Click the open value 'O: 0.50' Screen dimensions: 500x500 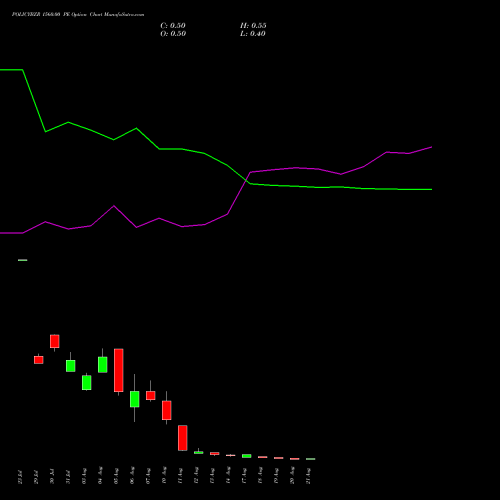173,34
